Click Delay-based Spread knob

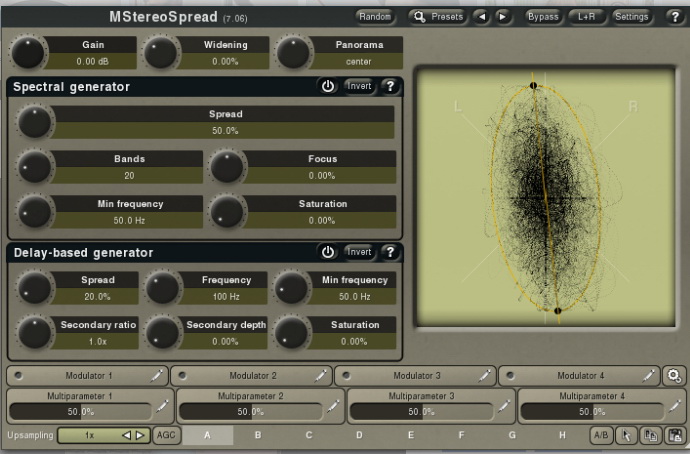[35, 288]
